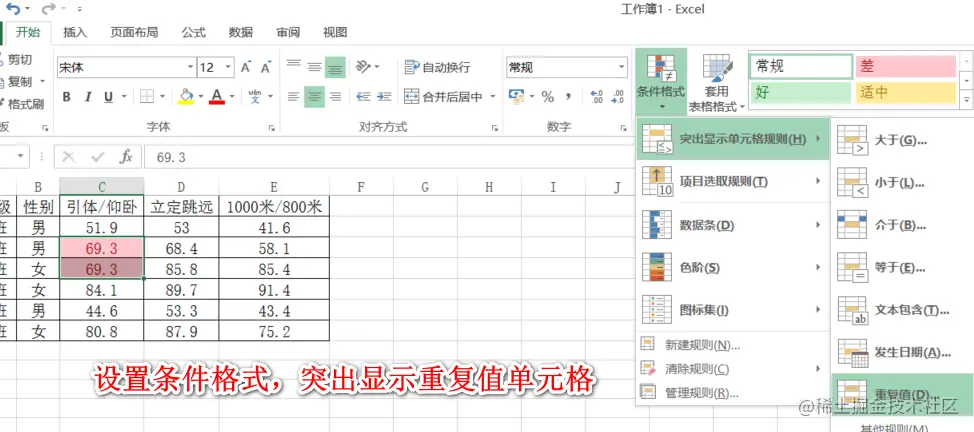Screen dimensions: 974x432
Task: Toggle Italic formatting
Action: tap(88, 97)
